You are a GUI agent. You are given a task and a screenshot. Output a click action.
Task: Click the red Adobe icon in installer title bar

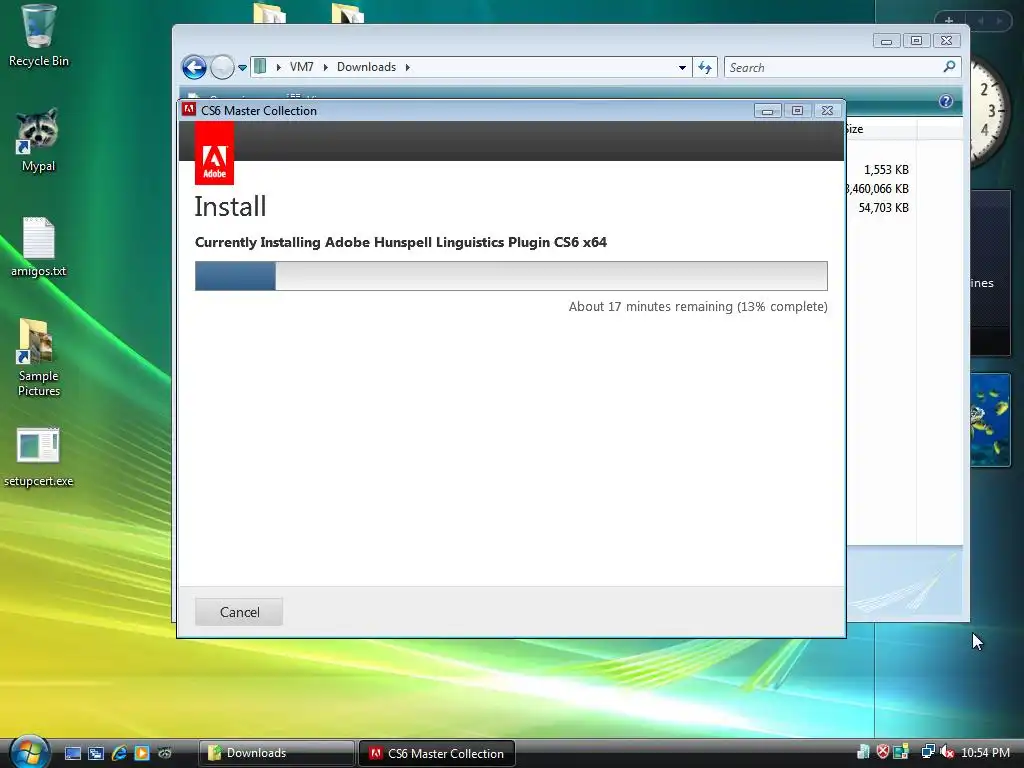click(x=189, y=110)
